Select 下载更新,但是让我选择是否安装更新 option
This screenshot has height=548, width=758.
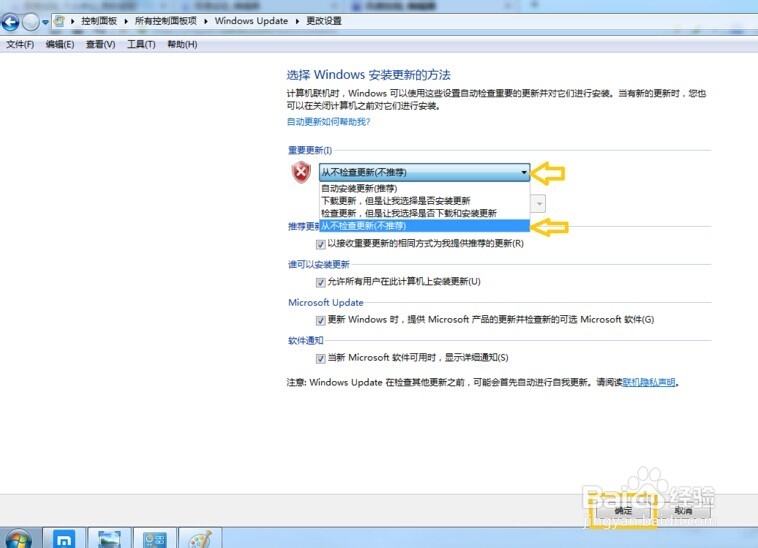(424, 201)
